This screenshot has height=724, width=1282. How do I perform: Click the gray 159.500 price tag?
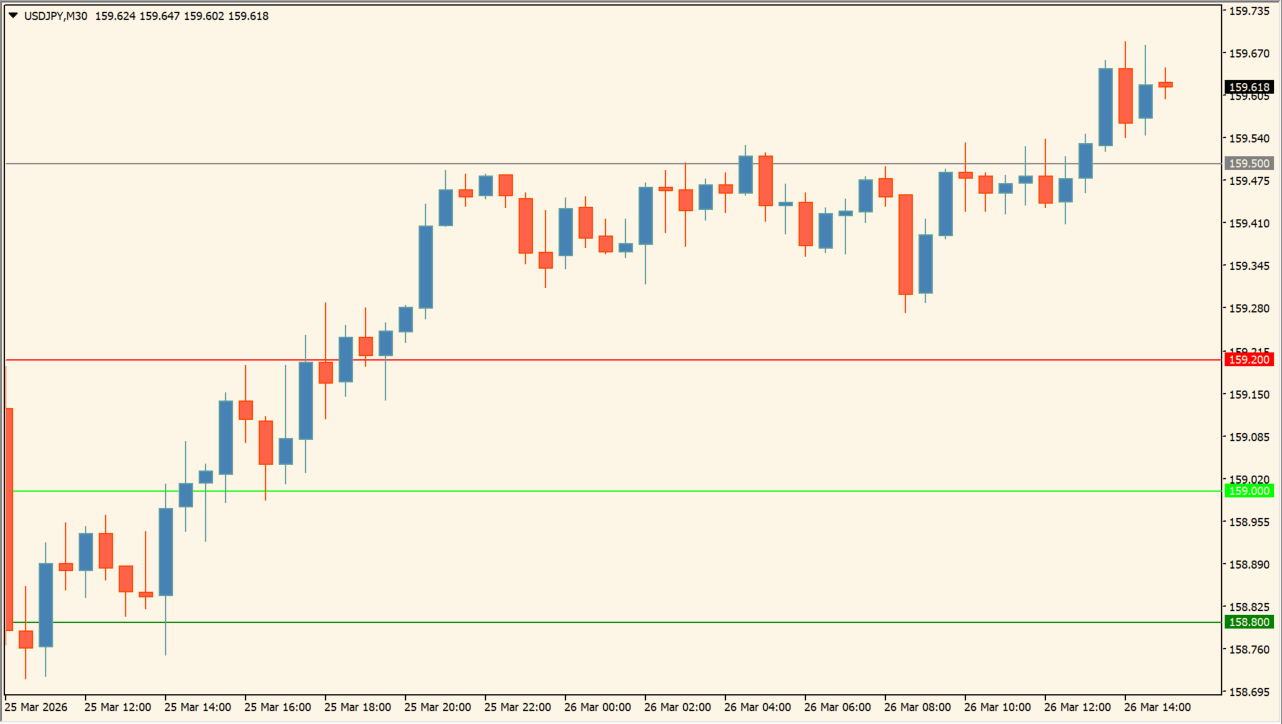coord(1249,163)
